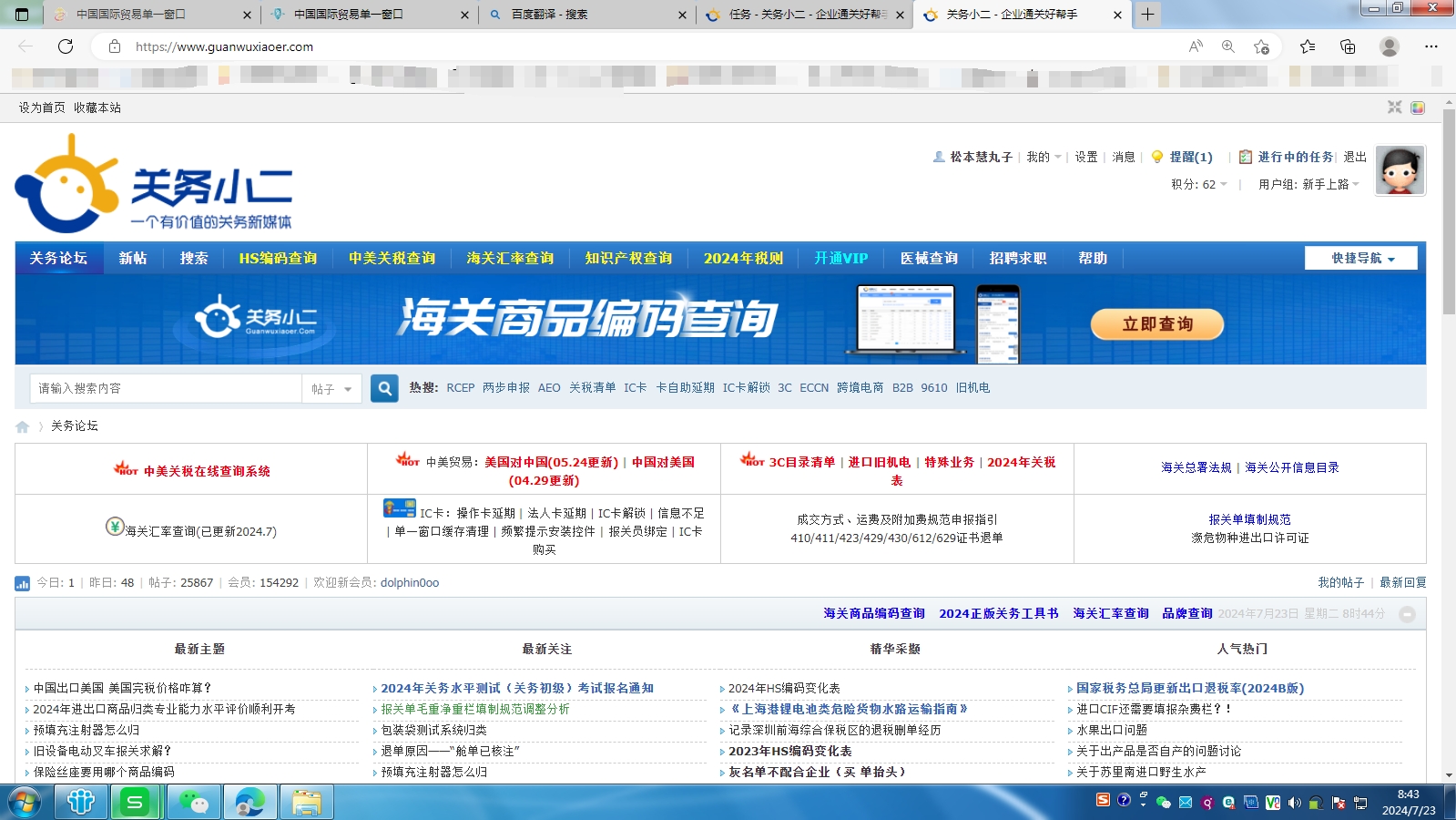Open browser profile icon

[x=1389, y=46]
